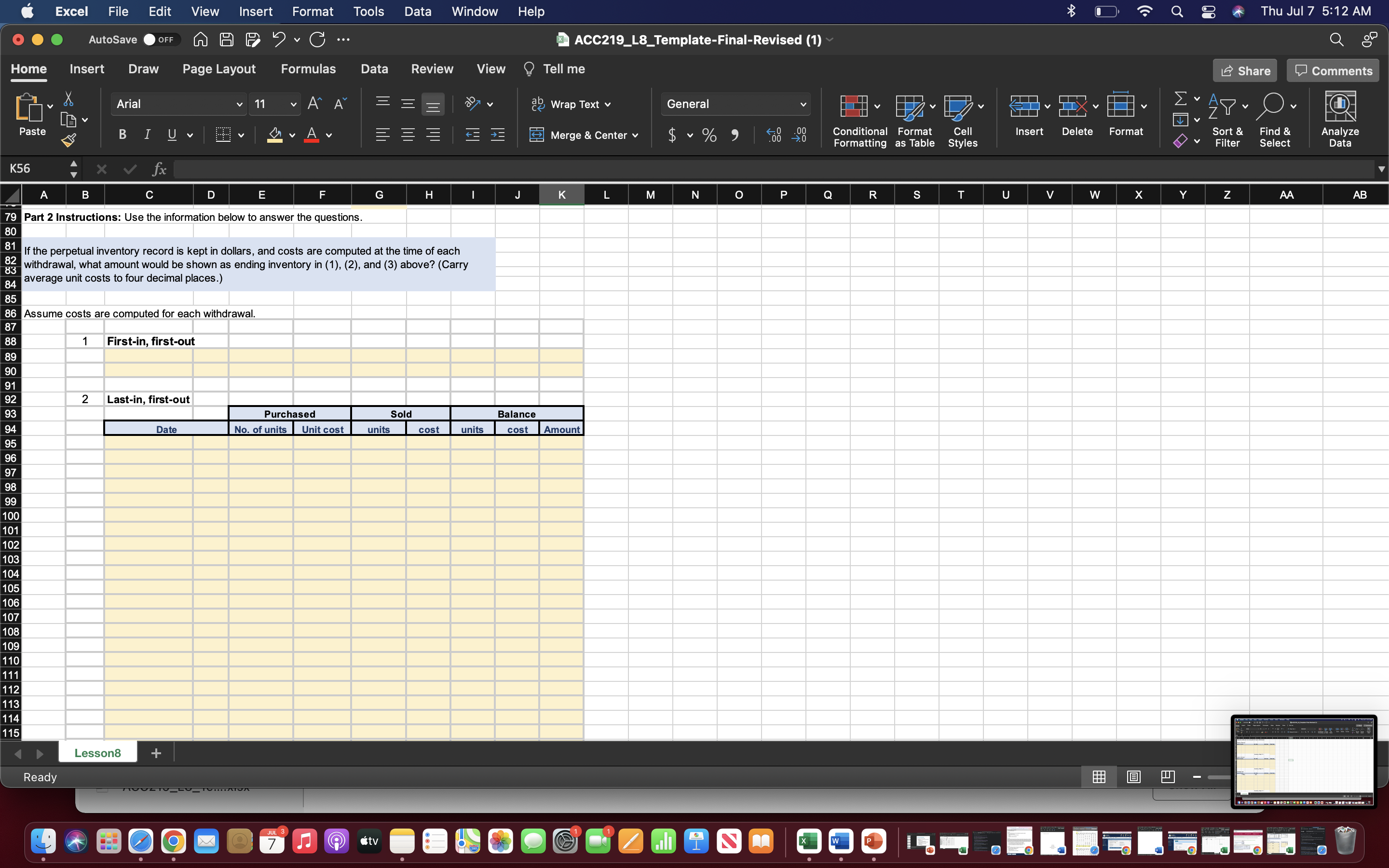Add a new worksheet with plus button
Viewport: 1389px width, 868px height.
pyautogui.click(x=156, y=753)
